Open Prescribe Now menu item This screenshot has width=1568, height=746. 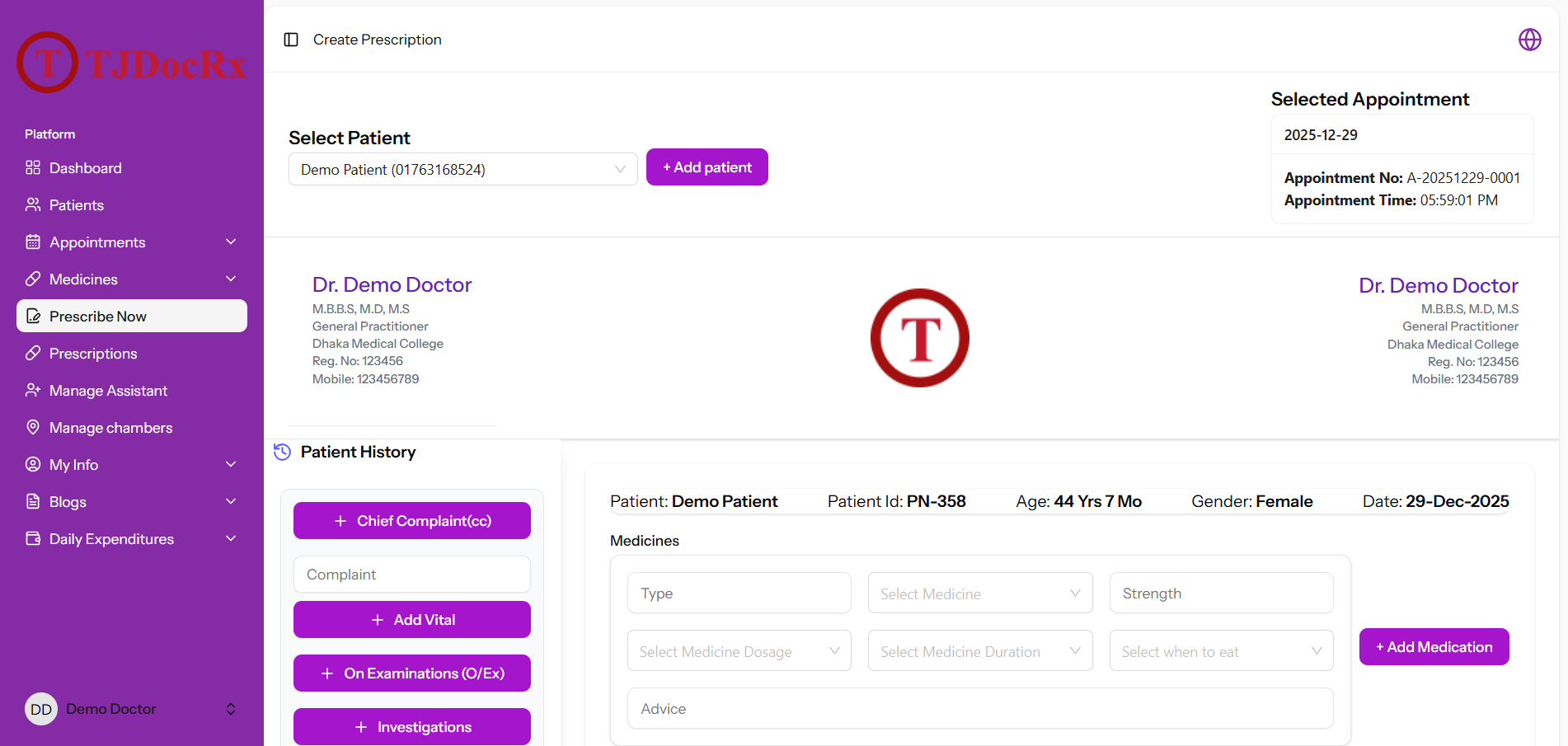[x=132, y=316]
